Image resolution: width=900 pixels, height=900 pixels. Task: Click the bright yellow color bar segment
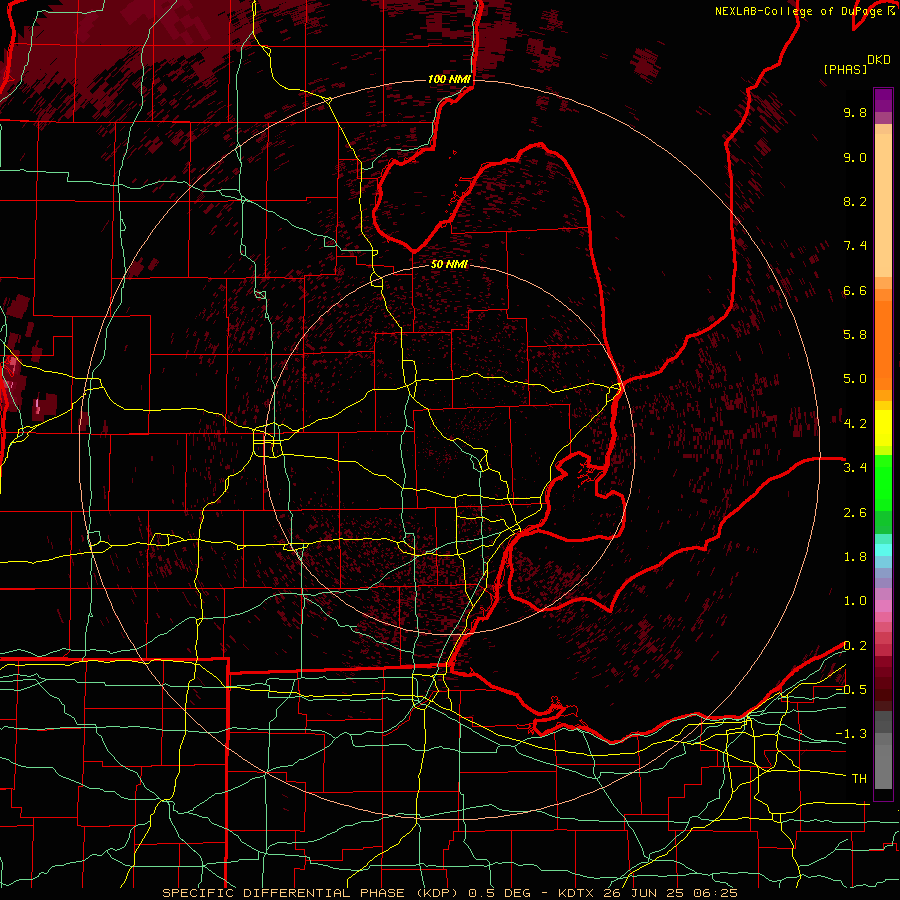(x=883, y=428)
